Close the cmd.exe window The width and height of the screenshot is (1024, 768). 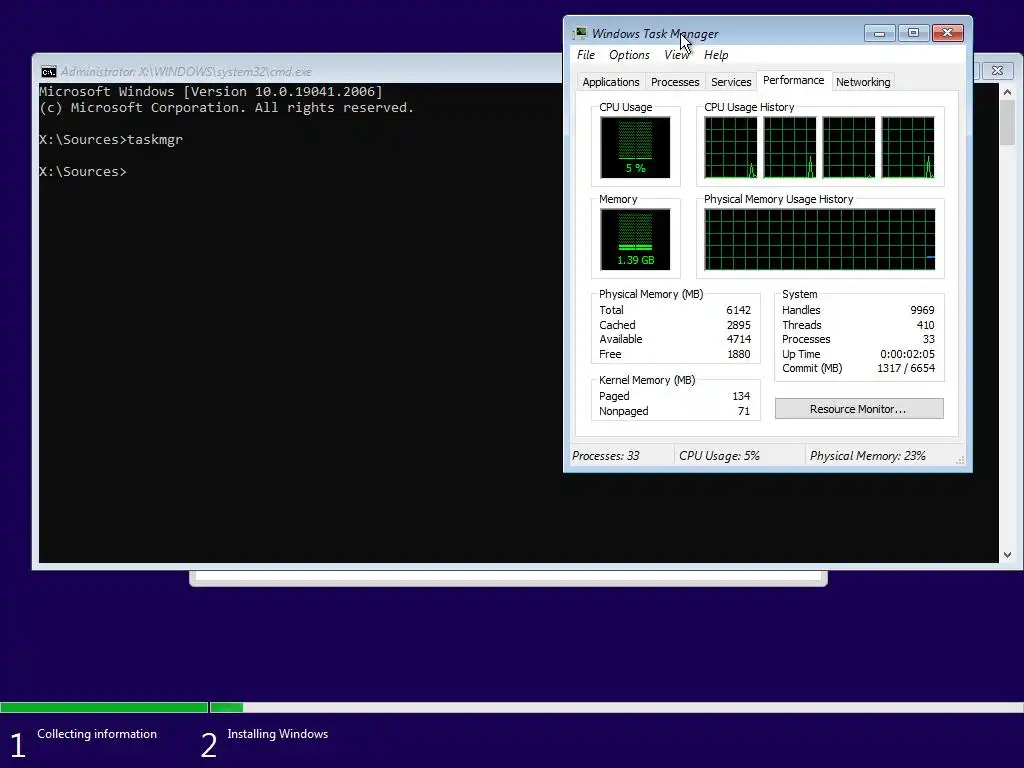click(997, 71)
